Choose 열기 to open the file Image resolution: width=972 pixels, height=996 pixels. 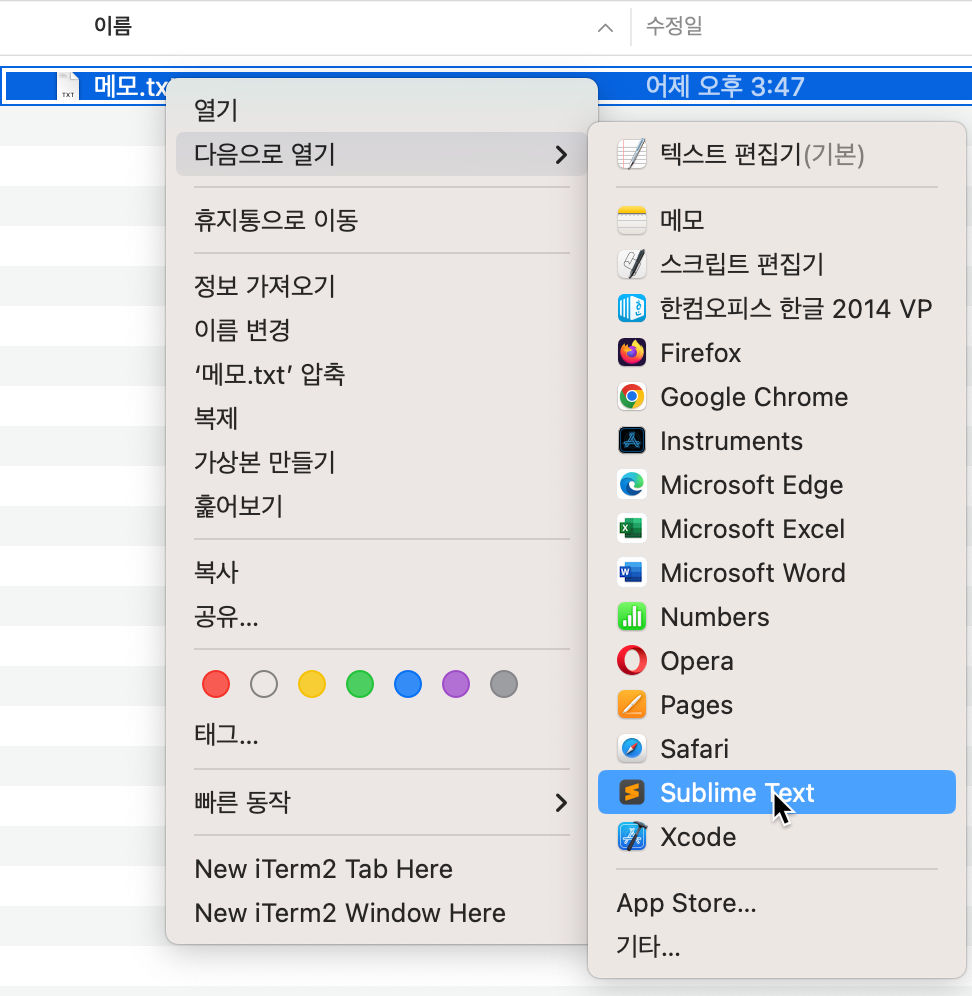[381, 111]
